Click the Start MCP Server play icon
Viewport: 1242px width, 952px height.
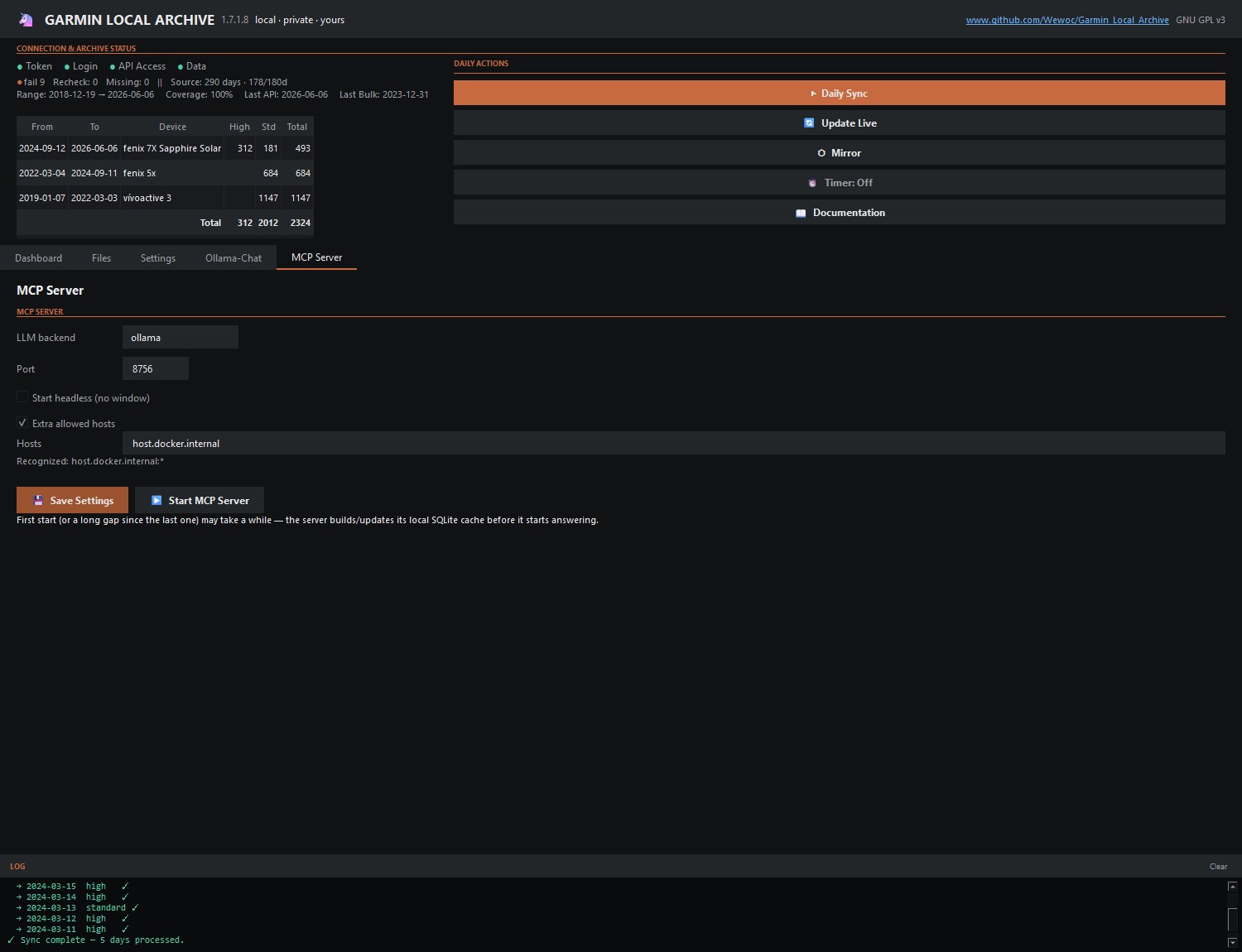[156, 501]
